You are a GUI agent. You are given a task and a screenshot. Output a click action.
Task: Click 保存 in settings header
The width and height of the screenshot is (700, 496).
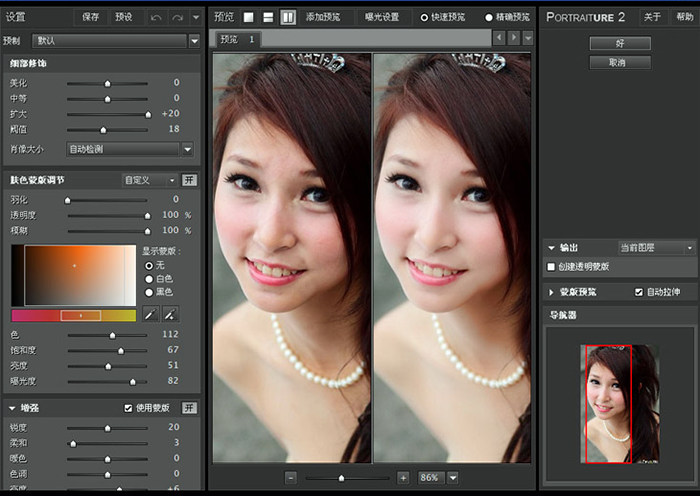[91, 17]
